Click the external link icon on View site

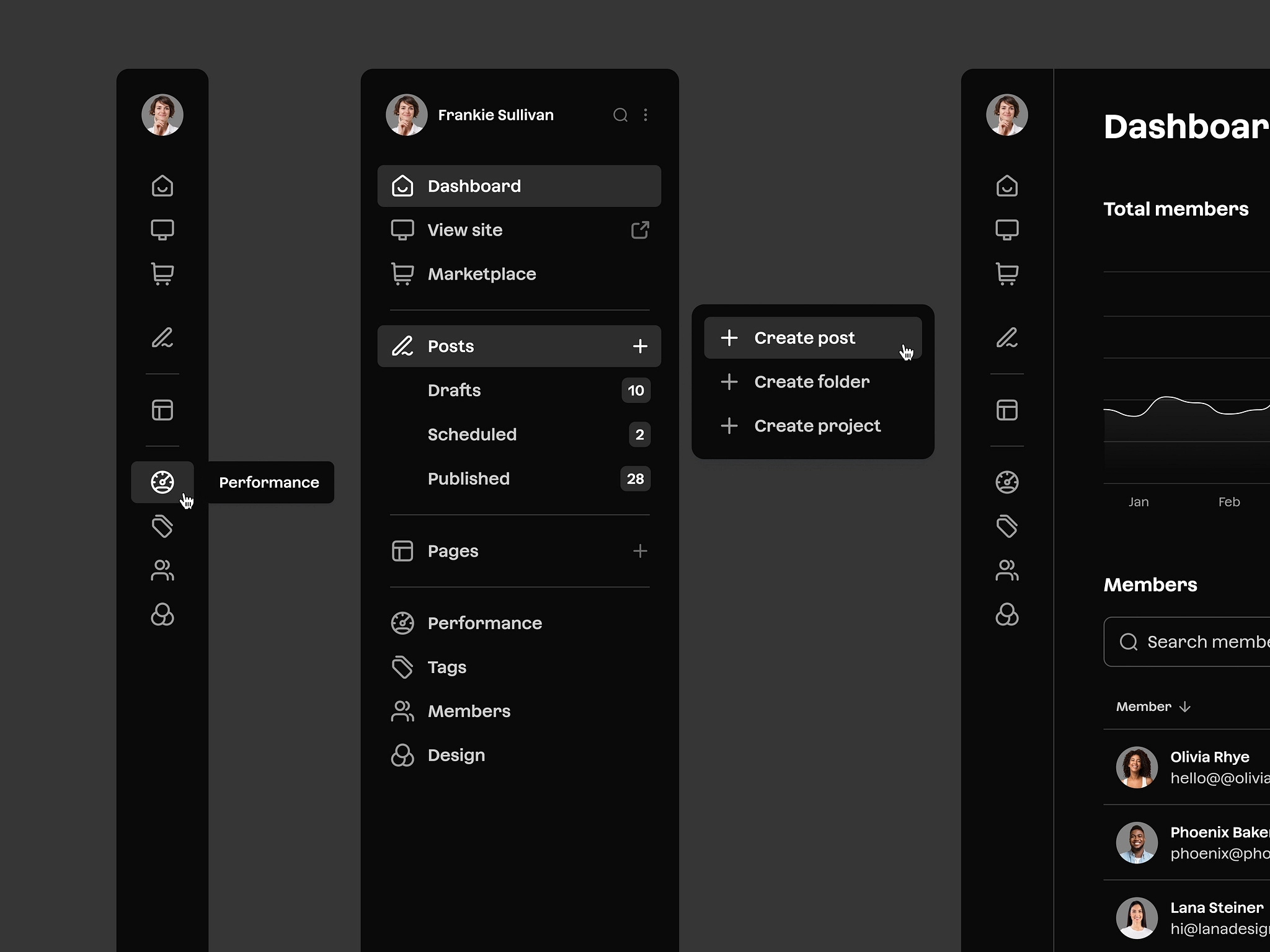(640, 230)
